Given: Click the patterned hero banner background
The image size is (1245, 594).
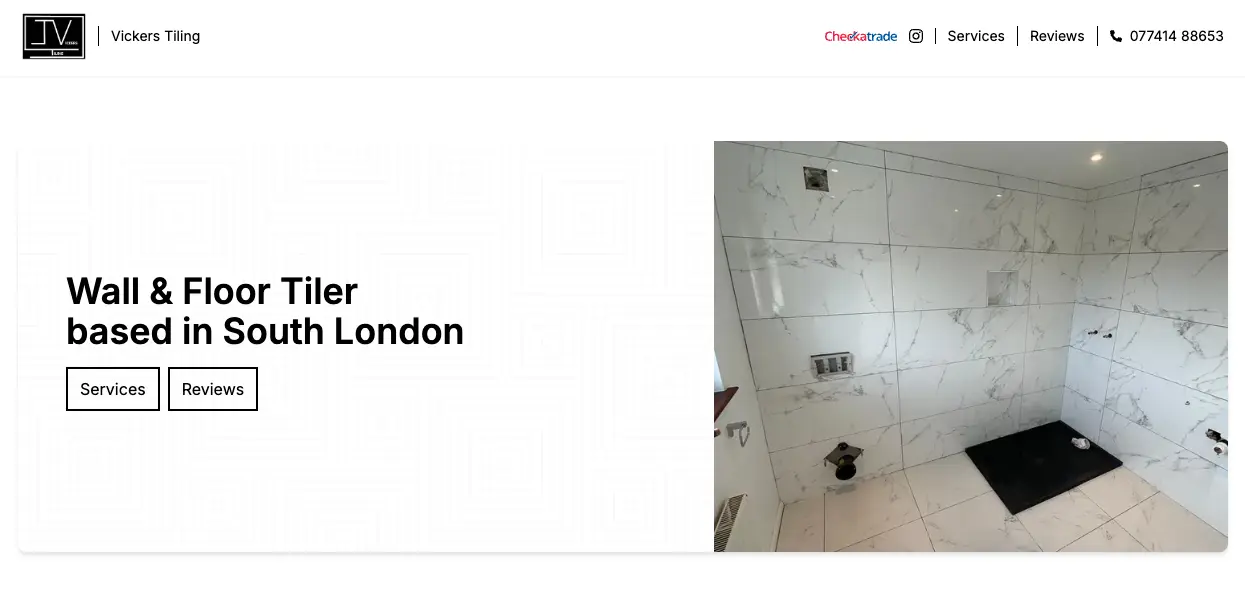Looking at the screenshot, I should 366,346.
